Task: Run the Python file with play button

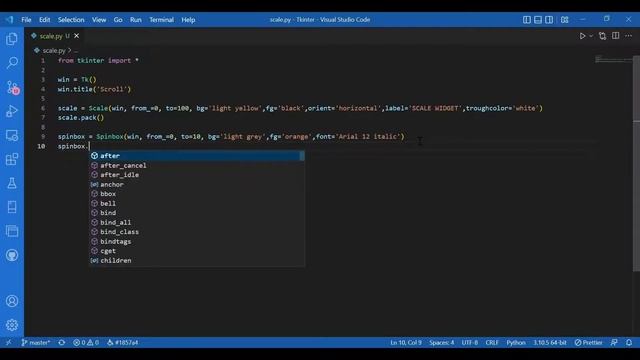Action: pyautogui.click(x=582, y=36)
